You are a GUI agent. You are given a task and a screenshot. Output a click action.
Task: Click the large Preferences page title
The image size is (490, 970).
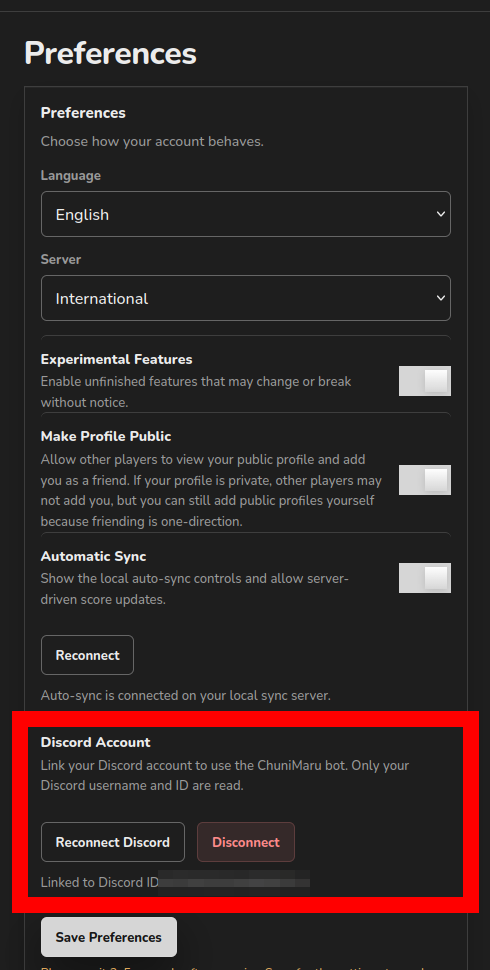click(110, 54)
